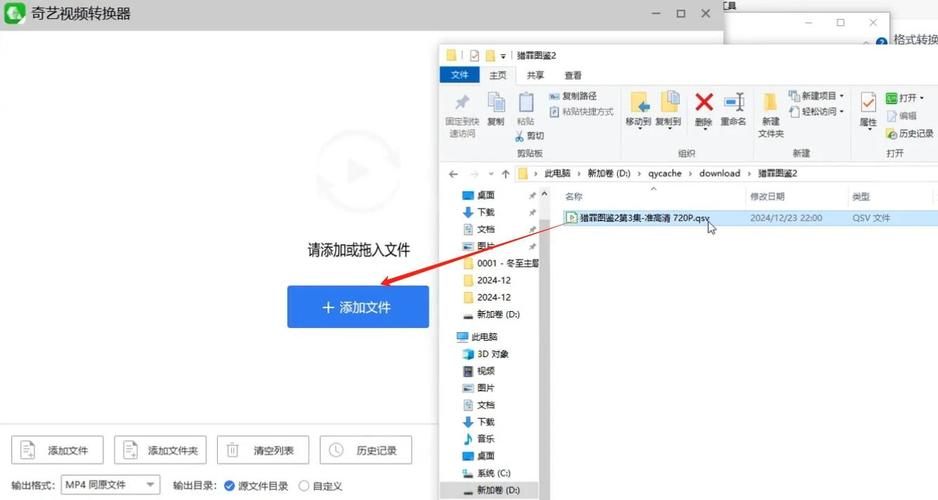Click the navigation pane scroll-up arrow

click(544, 194)
